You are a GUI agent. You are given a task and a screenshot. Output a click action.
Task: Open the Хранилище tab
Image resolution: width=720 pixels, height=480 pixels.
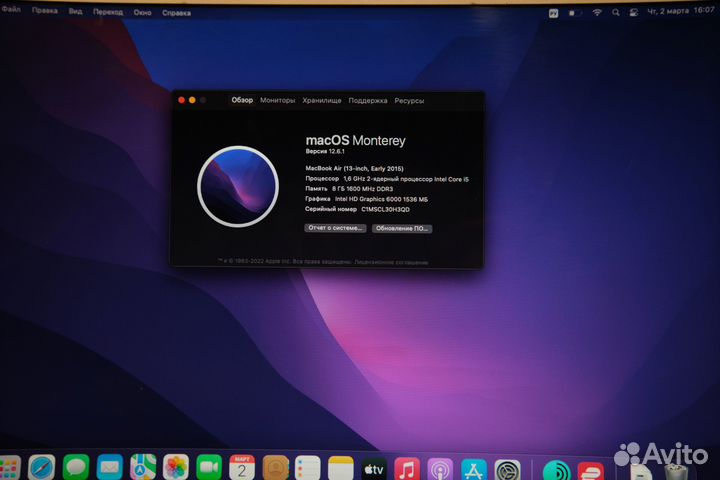(321, 100)
